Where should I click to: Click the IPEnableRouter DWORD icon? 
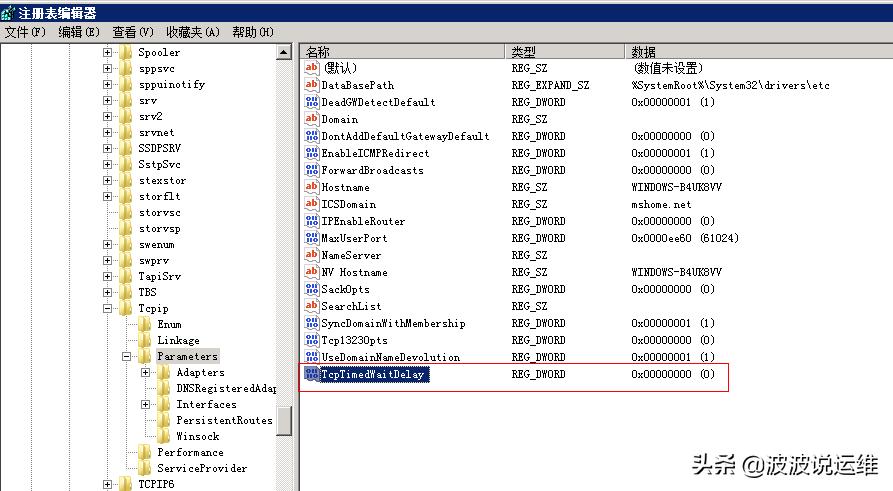pyautogui.click(x=312, y=221)
